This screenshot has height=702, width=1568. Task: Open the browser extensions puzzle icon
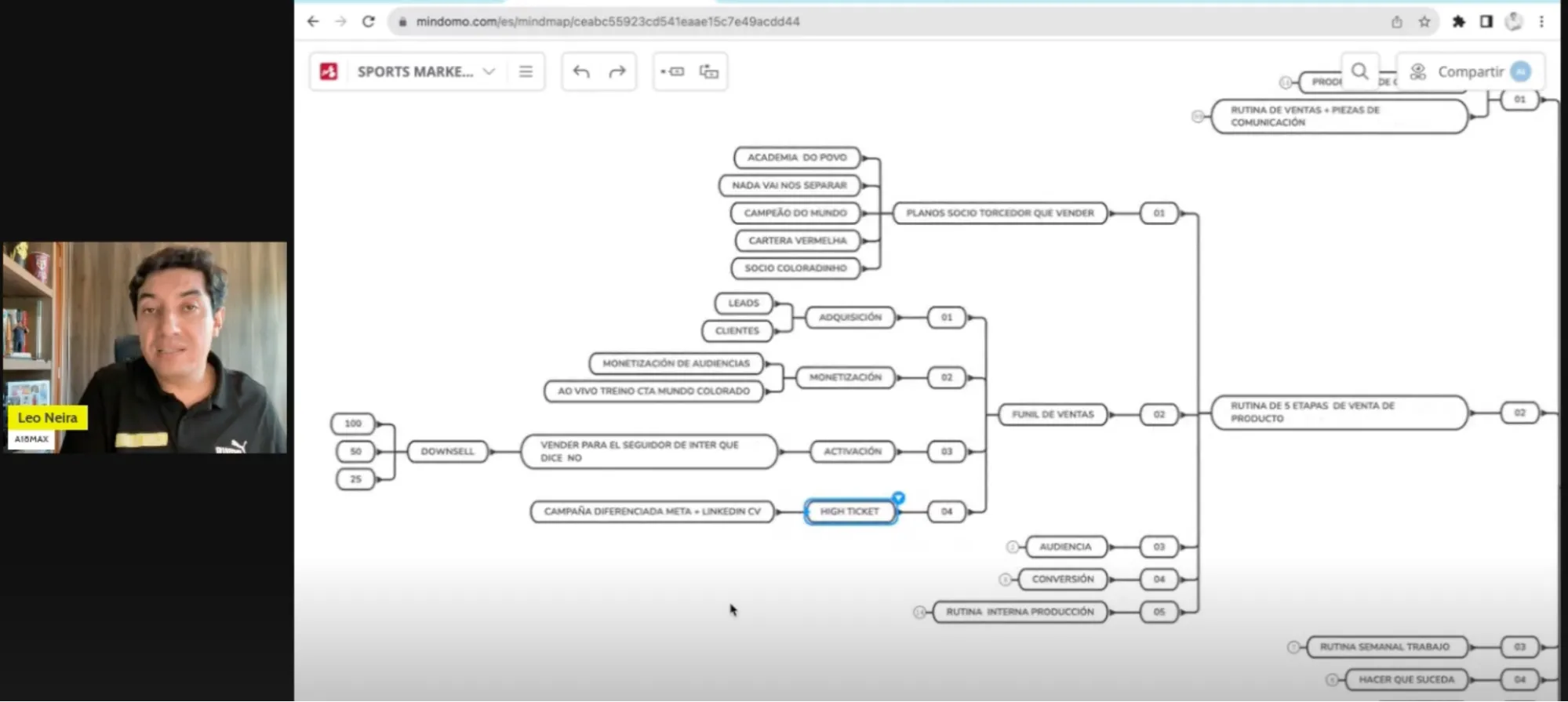point(1458,21)
